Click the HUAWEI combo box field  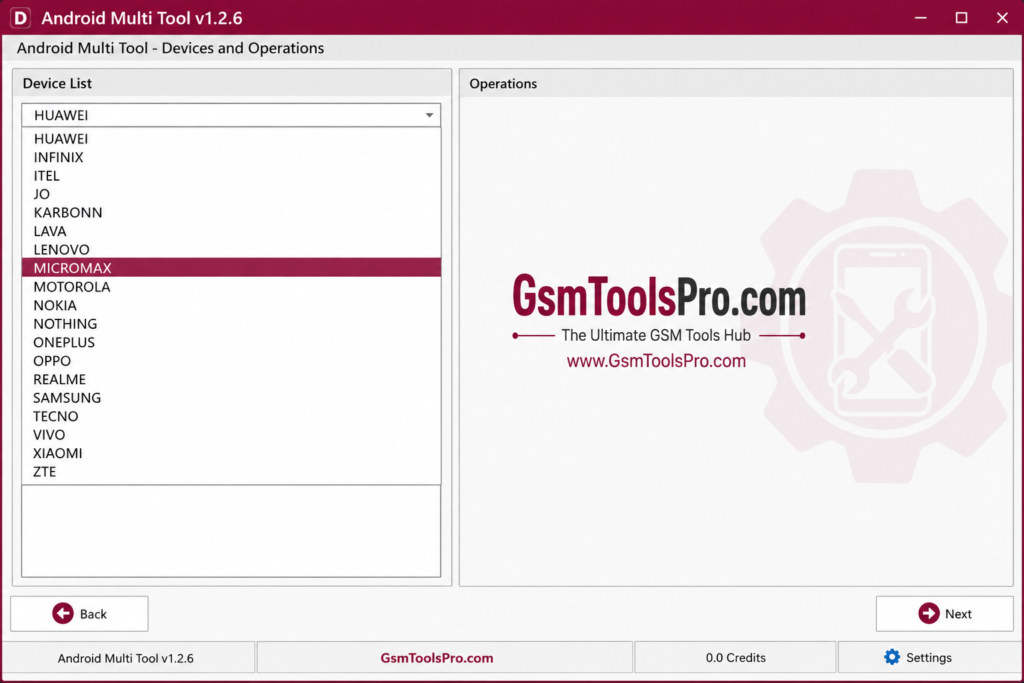click(x=231, y=115)
